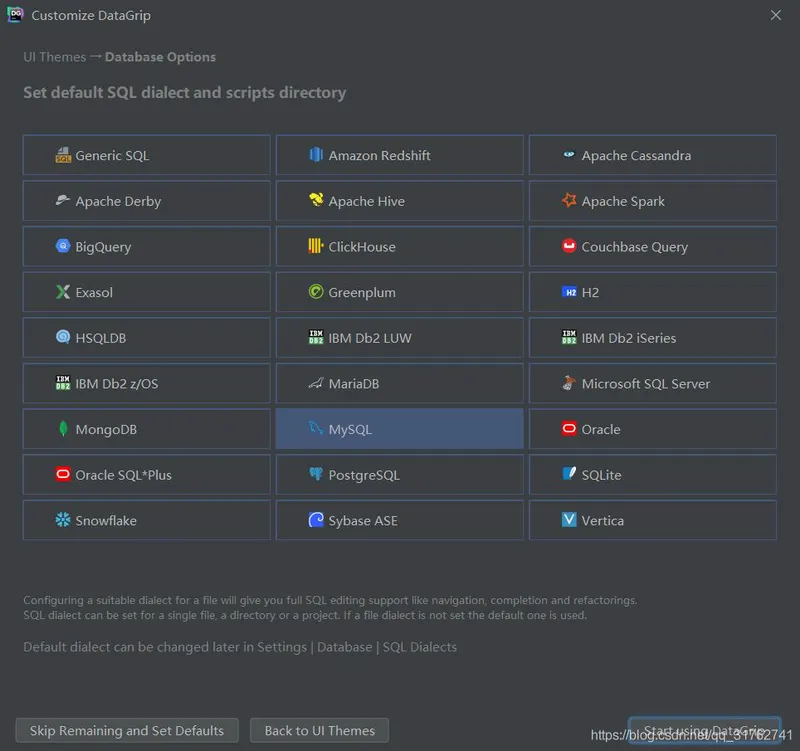800x751 pixels.
Task: Choose Microsoft SQL Server dialect label
Action: click(645, 384)
